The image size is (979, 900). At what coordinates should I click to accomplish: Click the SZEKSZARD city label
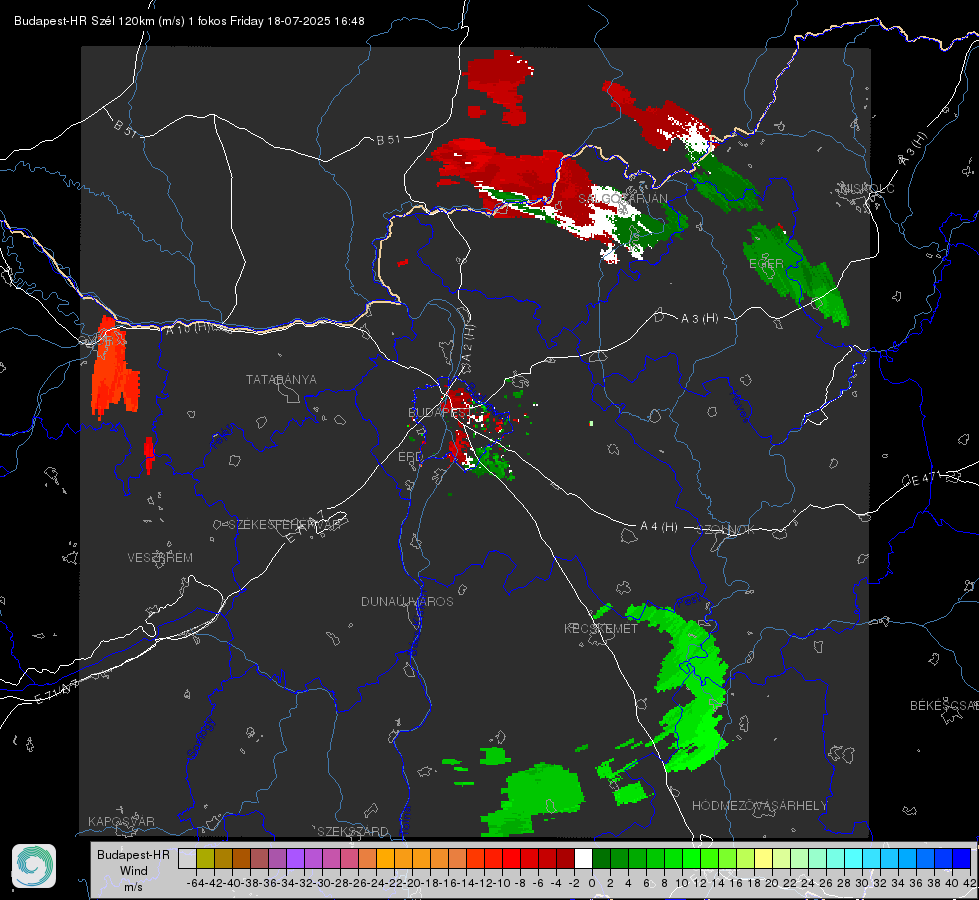[x=353, y=831]
